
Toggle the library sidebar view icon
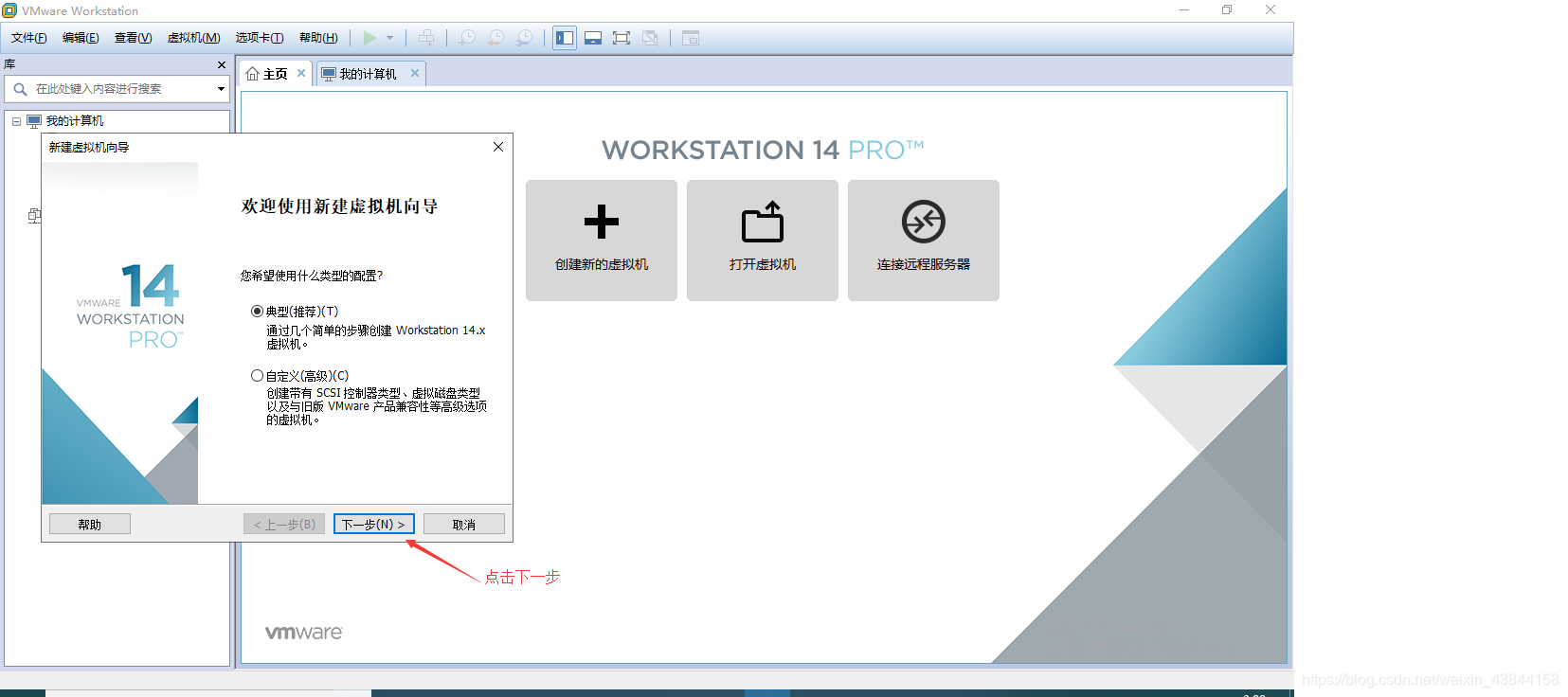[x=565, y=38]
